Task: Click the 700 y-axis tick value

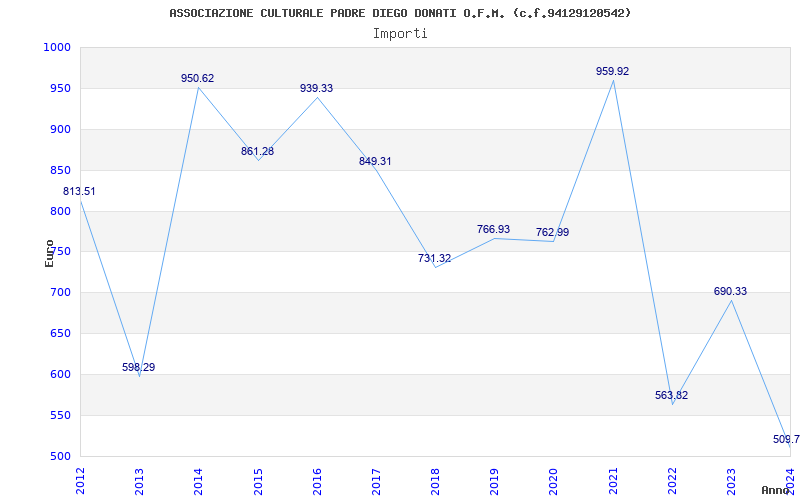Action: click(60, 292)
